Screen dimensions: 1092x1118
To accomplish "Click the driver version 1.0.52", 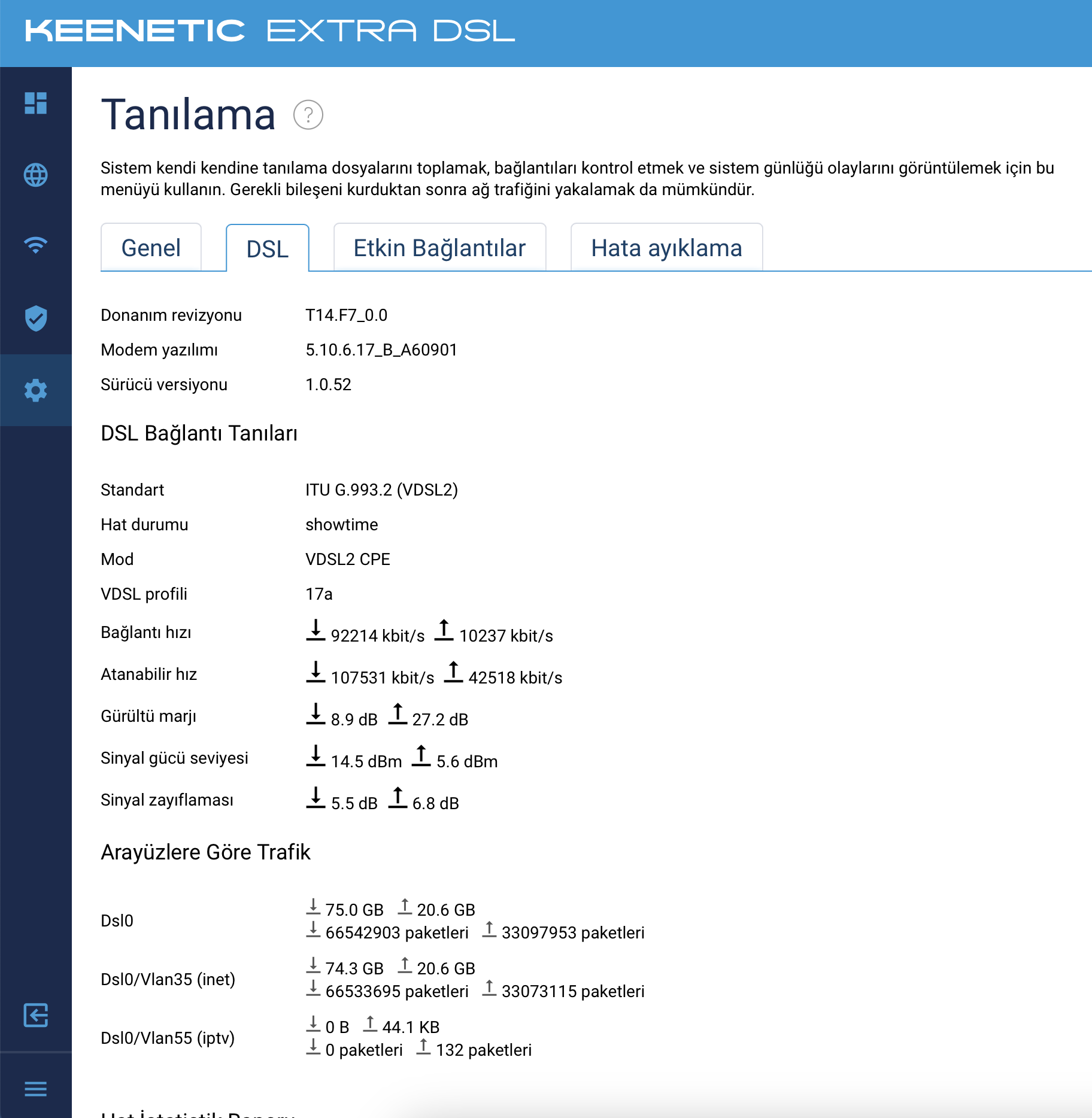I will 329,385.
